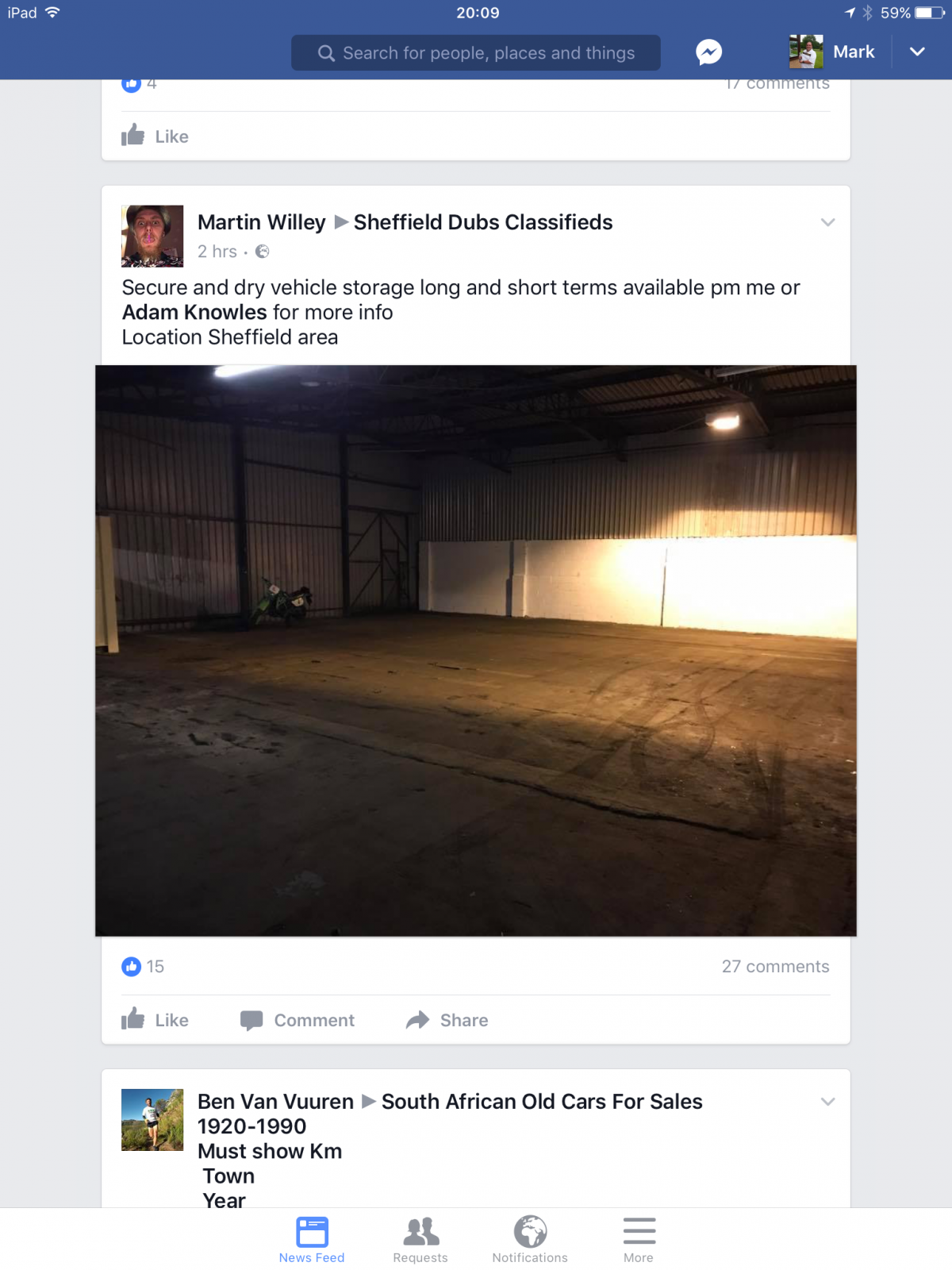Open Ben Van Vuuren's post options chevron
The image size is (952, 1270).
coord(827,1102)
